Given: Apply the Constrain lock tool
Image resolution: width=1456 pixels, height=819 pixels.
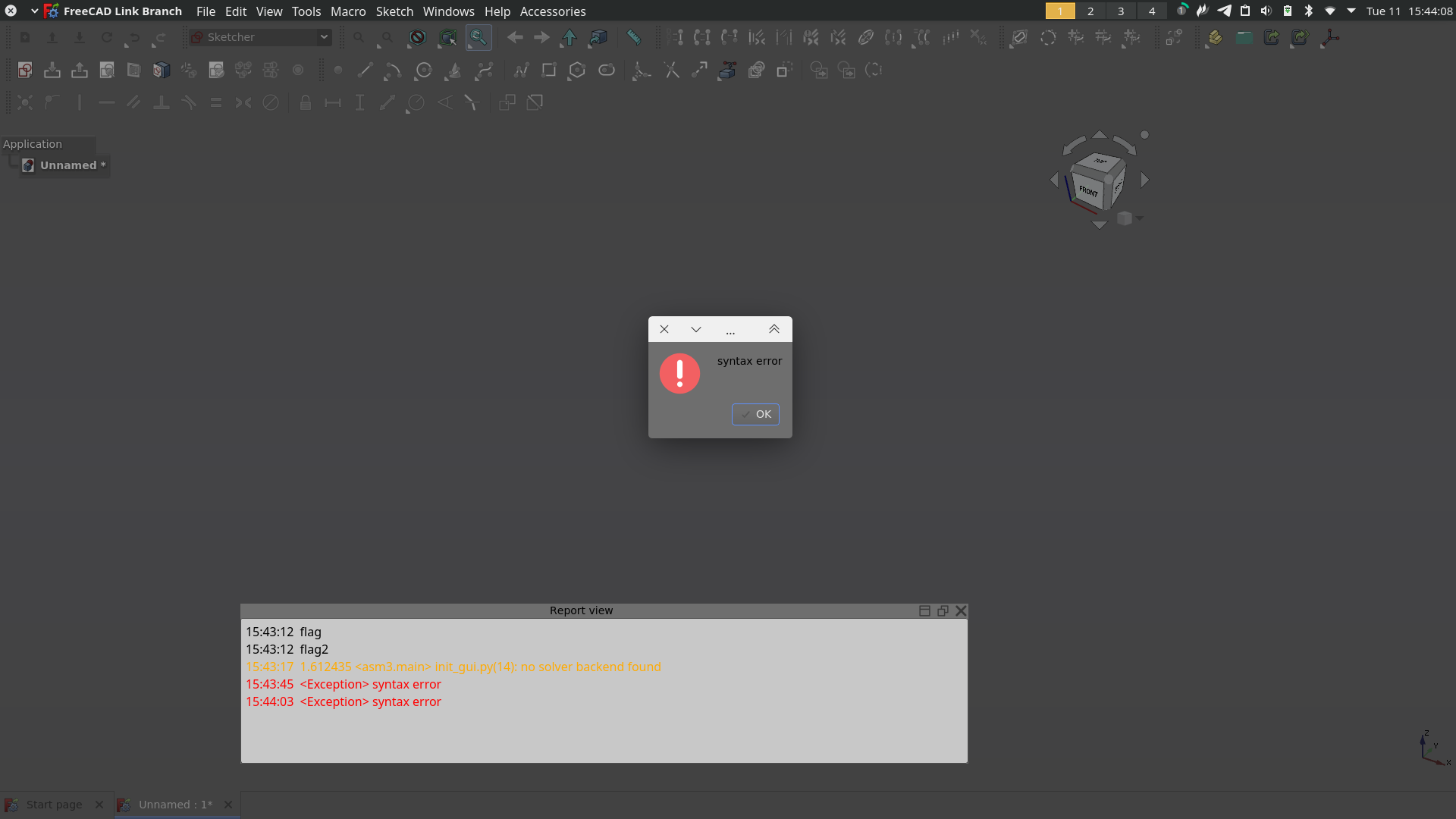Looking at the screenshot, I should [306, 102].
